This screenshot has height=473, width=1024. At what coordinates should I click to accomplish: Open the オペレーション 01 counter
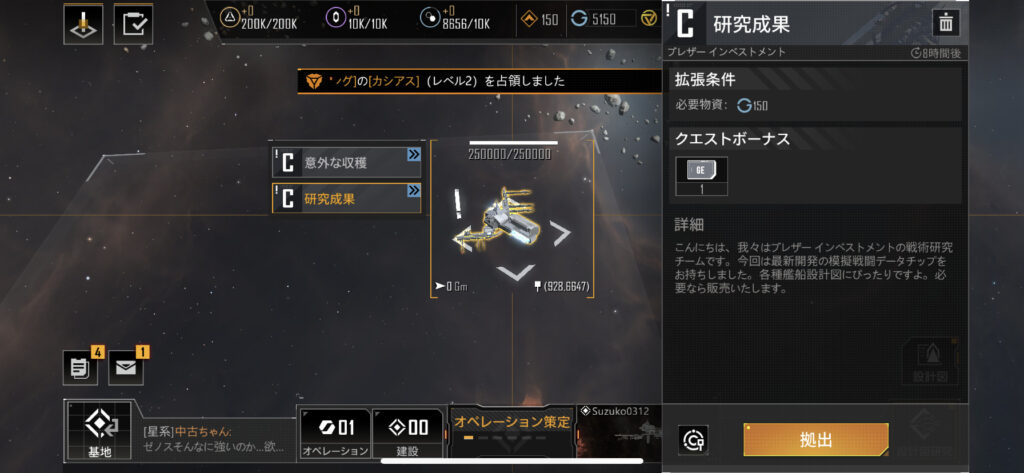[335, 434]
